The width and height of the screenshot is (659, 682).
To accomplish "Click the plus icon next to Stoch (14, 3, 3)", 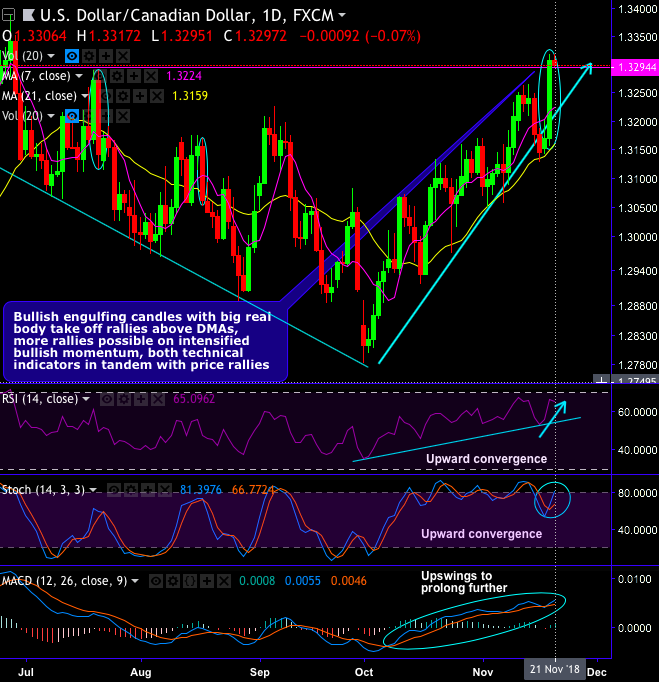I will pyautogui.click(x=147, y=490).
